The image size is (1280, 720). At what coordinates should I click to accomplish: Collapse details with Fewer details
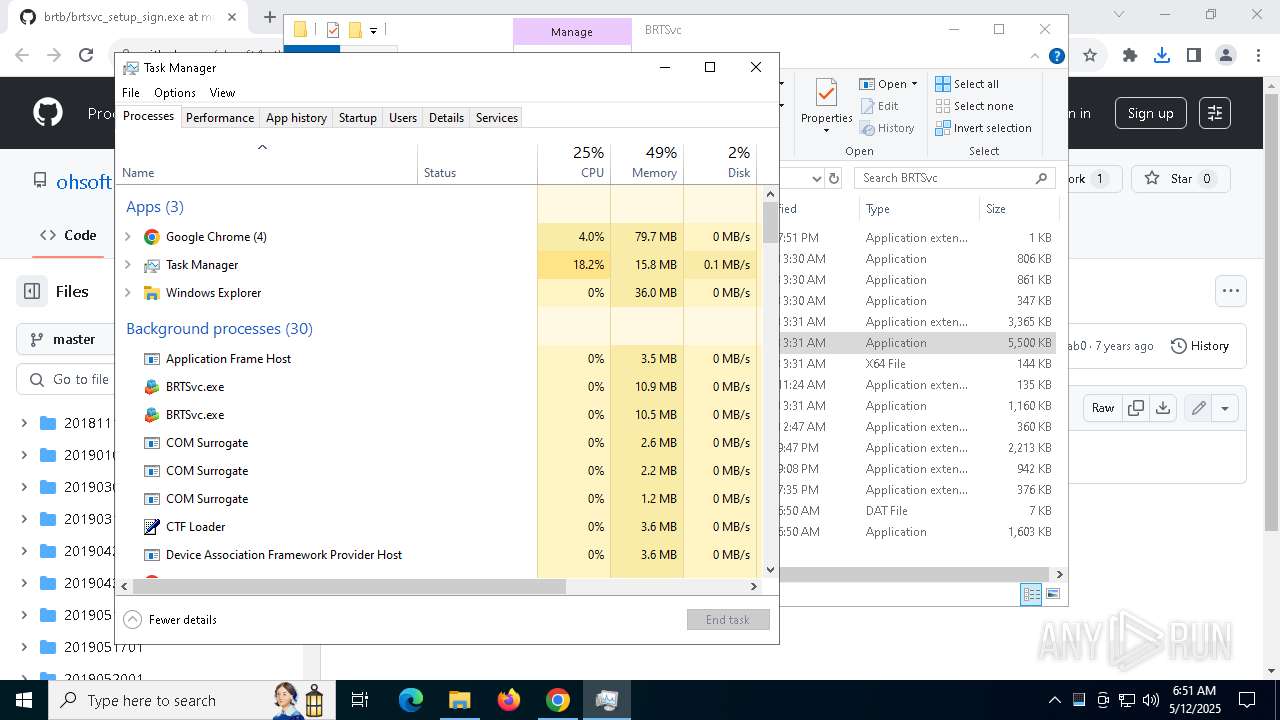coord(170,620)
